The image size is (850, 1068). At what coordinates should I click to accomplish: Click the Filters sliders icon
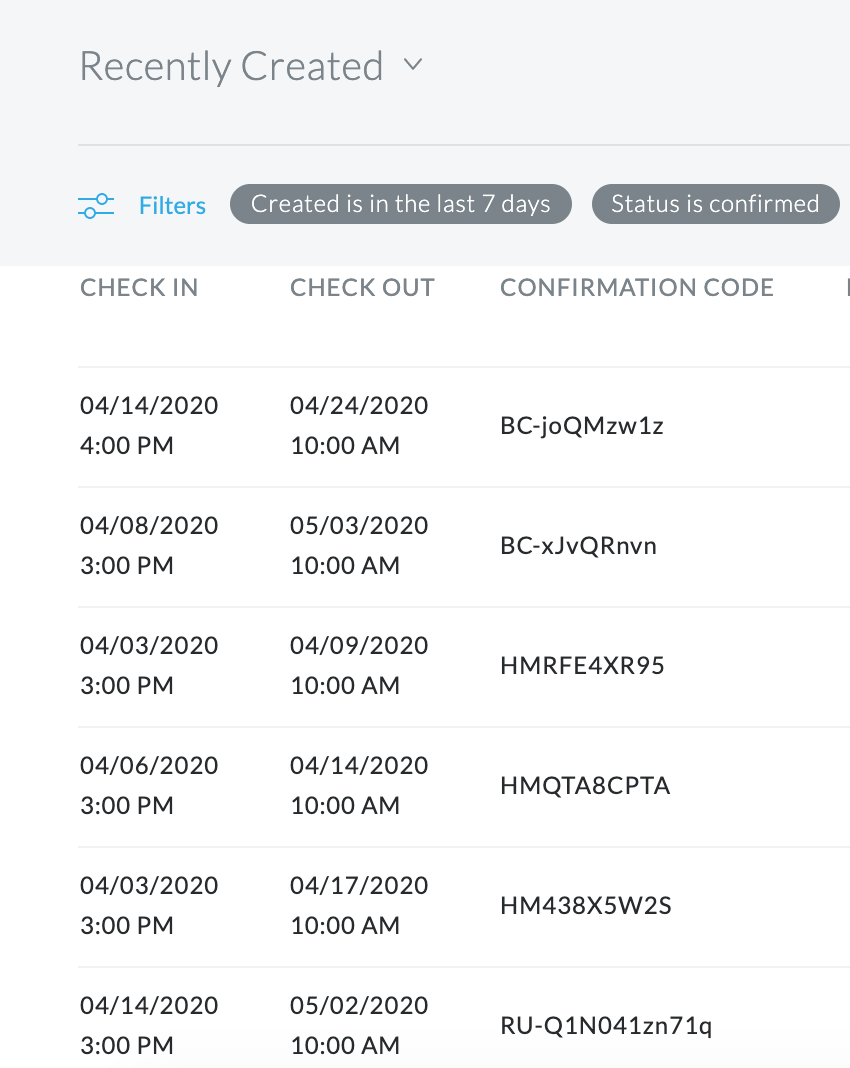point(96,206)
